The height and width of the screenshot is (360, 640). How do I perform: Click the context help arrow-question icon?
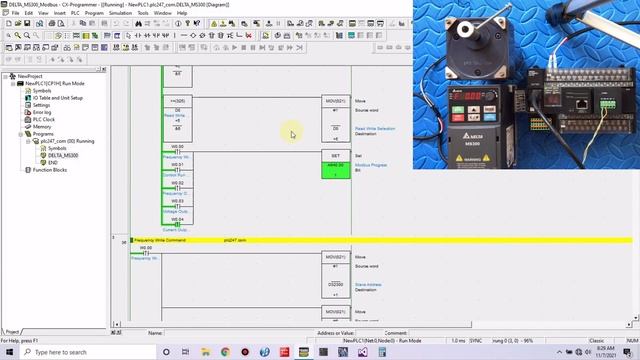click(x=197, y=24)
